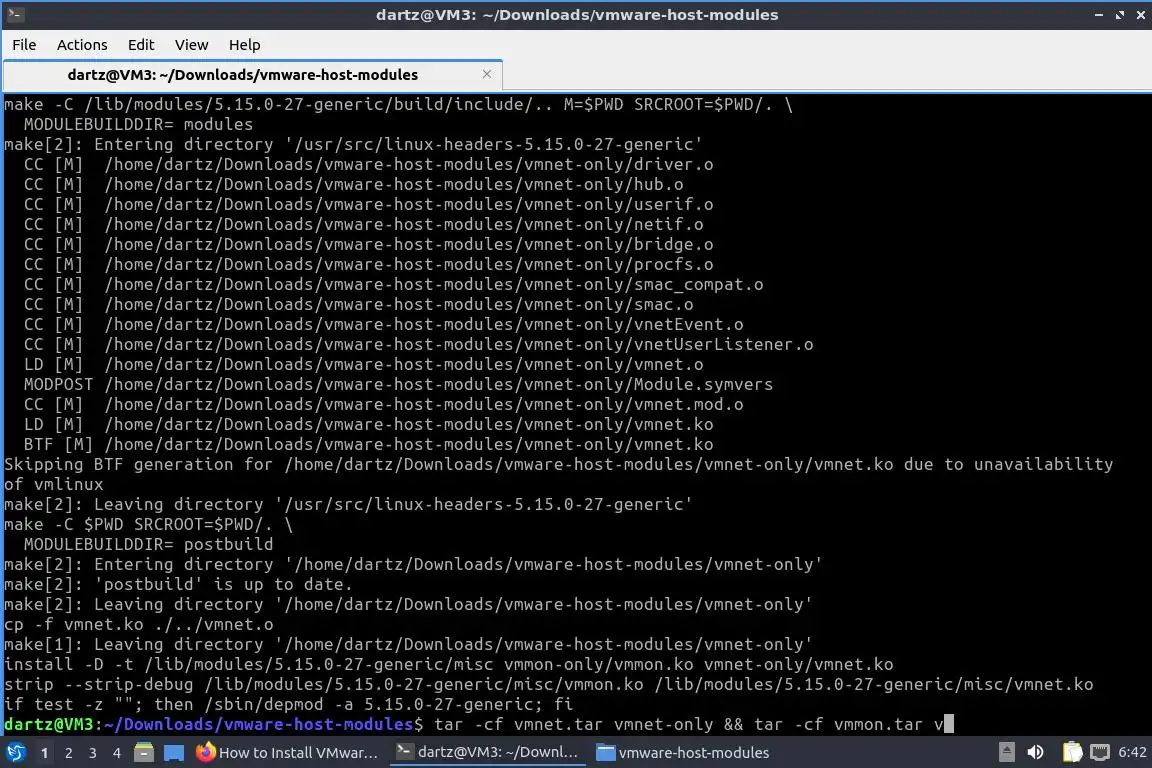
Task: Switch to workspace 4 in the pager
Action: click(x=117, y=753)
